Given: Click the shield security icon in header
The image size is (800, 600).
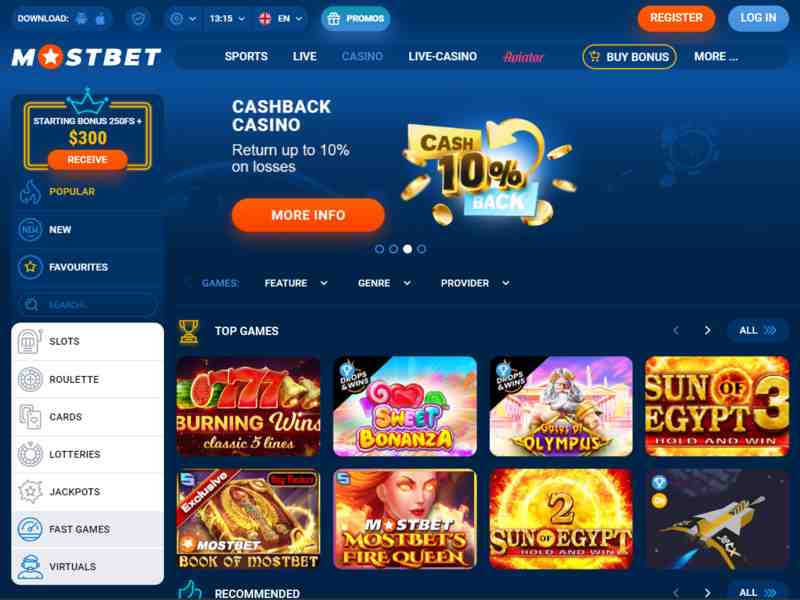Looking at the screenshot, I should tap(138, 19).
